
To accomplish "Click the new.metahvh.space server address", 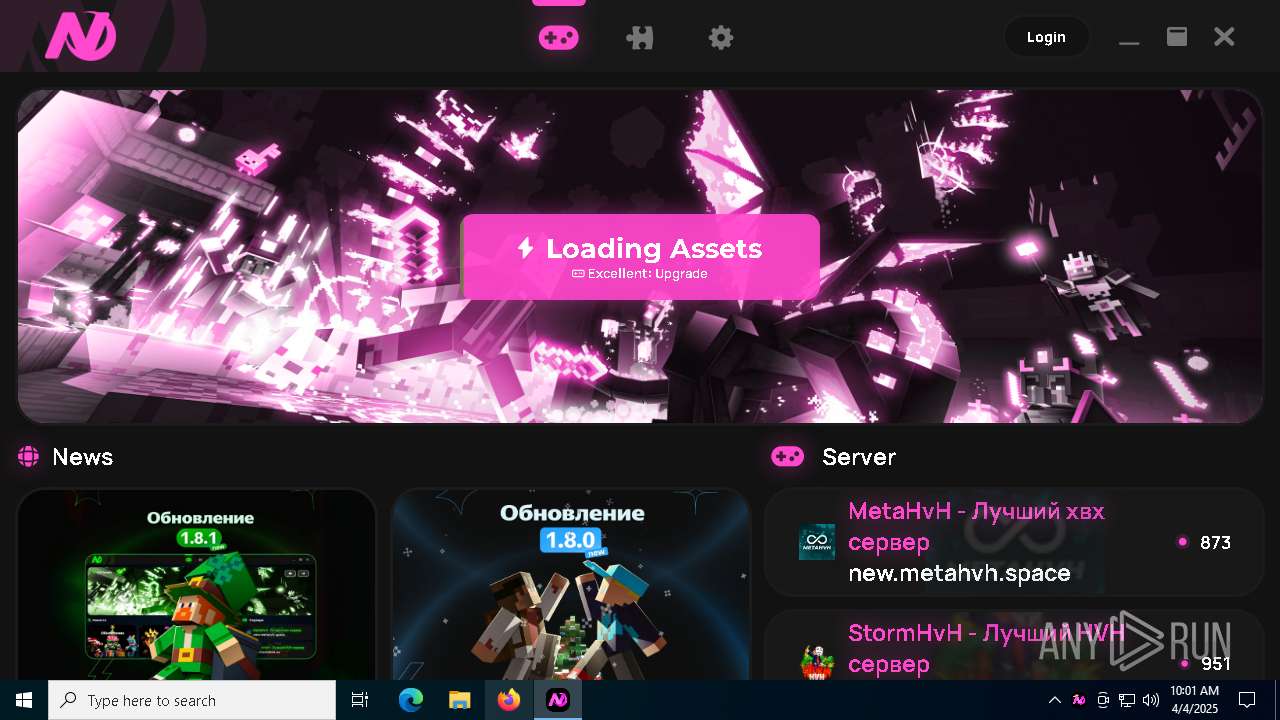I will [x=959, y=573].
